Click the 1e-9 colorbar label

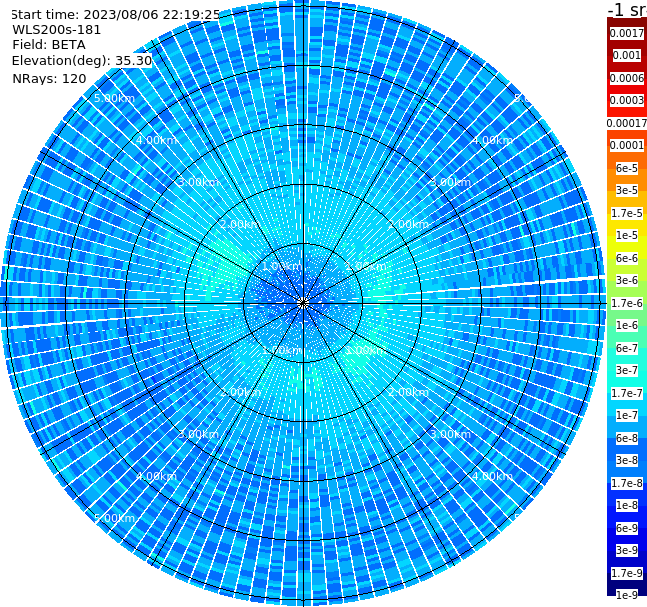(x=627, y=595)
